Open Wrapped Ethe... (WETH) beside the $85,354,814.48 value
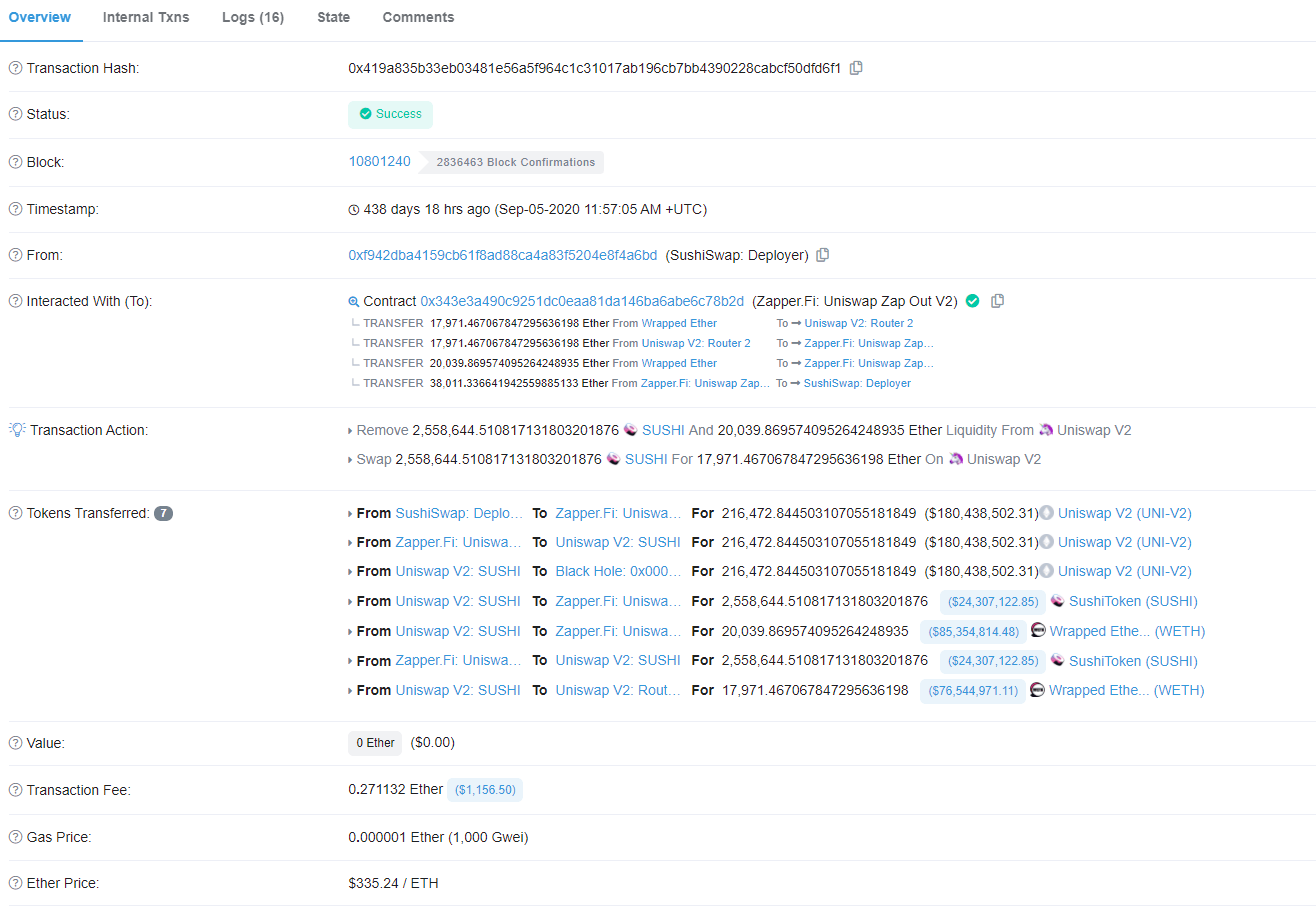1316x907 pixels. [1128, 631]
